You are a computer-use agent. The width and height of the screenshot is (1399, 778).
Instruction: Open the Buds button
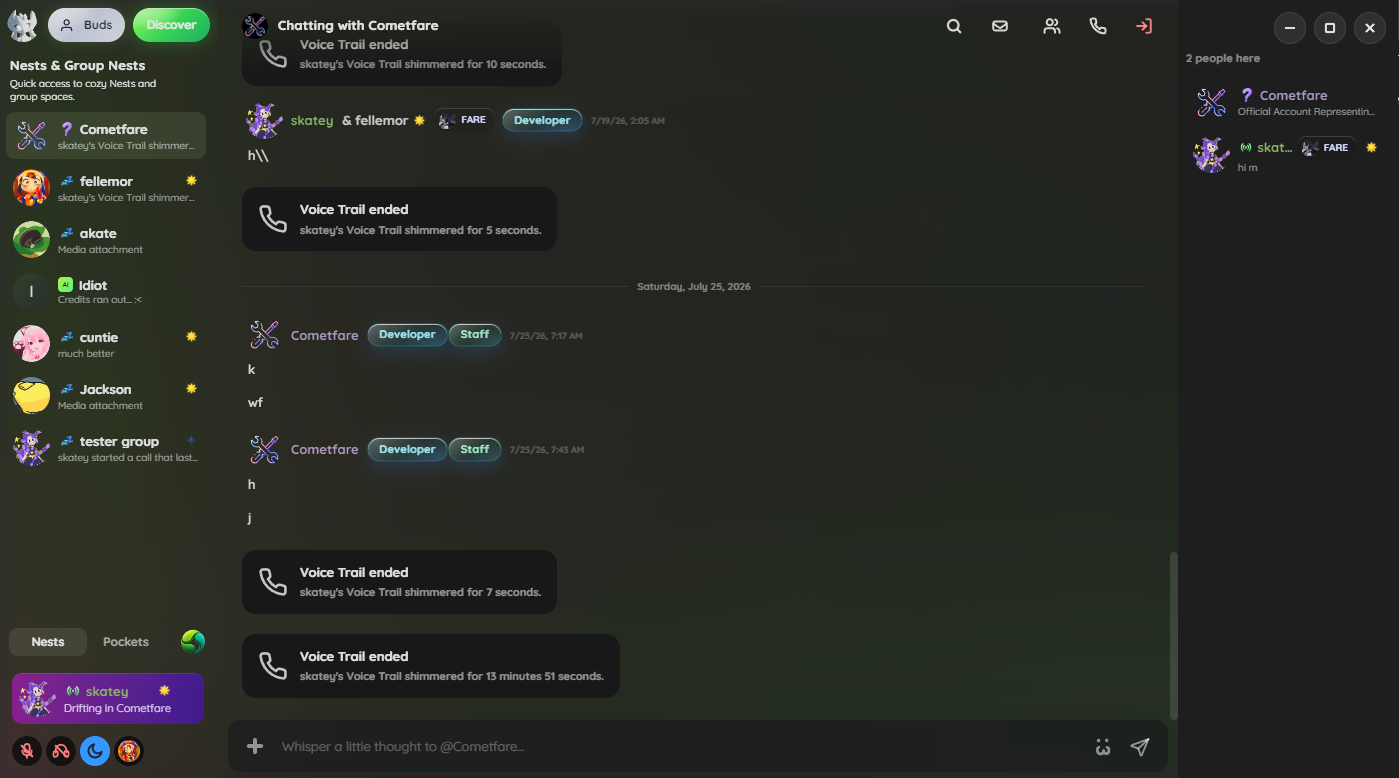tap(86, 25)
